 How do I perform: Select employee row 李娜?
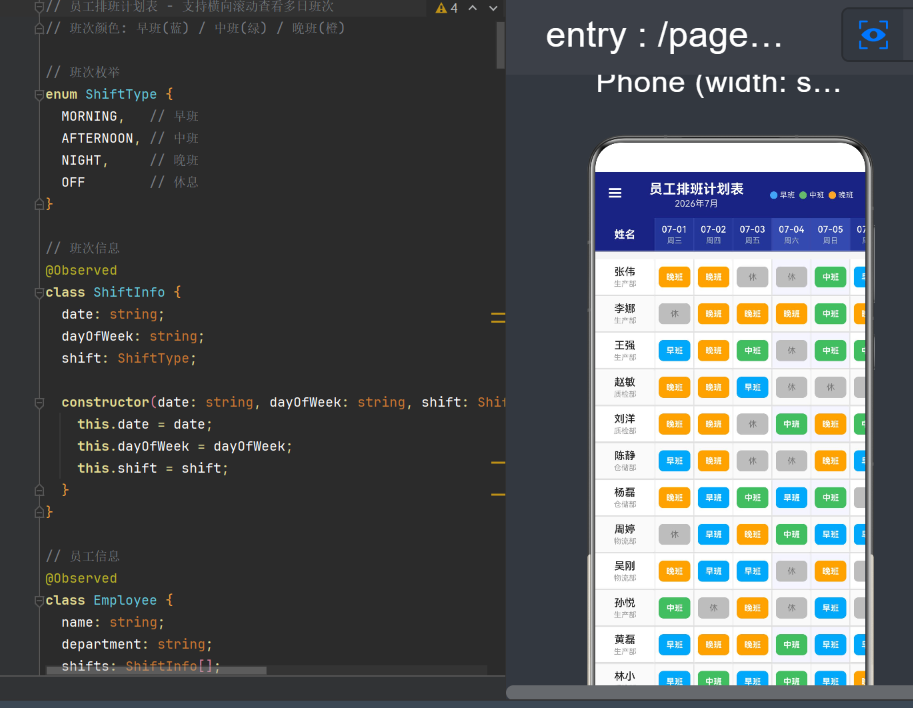coord(730,314)
